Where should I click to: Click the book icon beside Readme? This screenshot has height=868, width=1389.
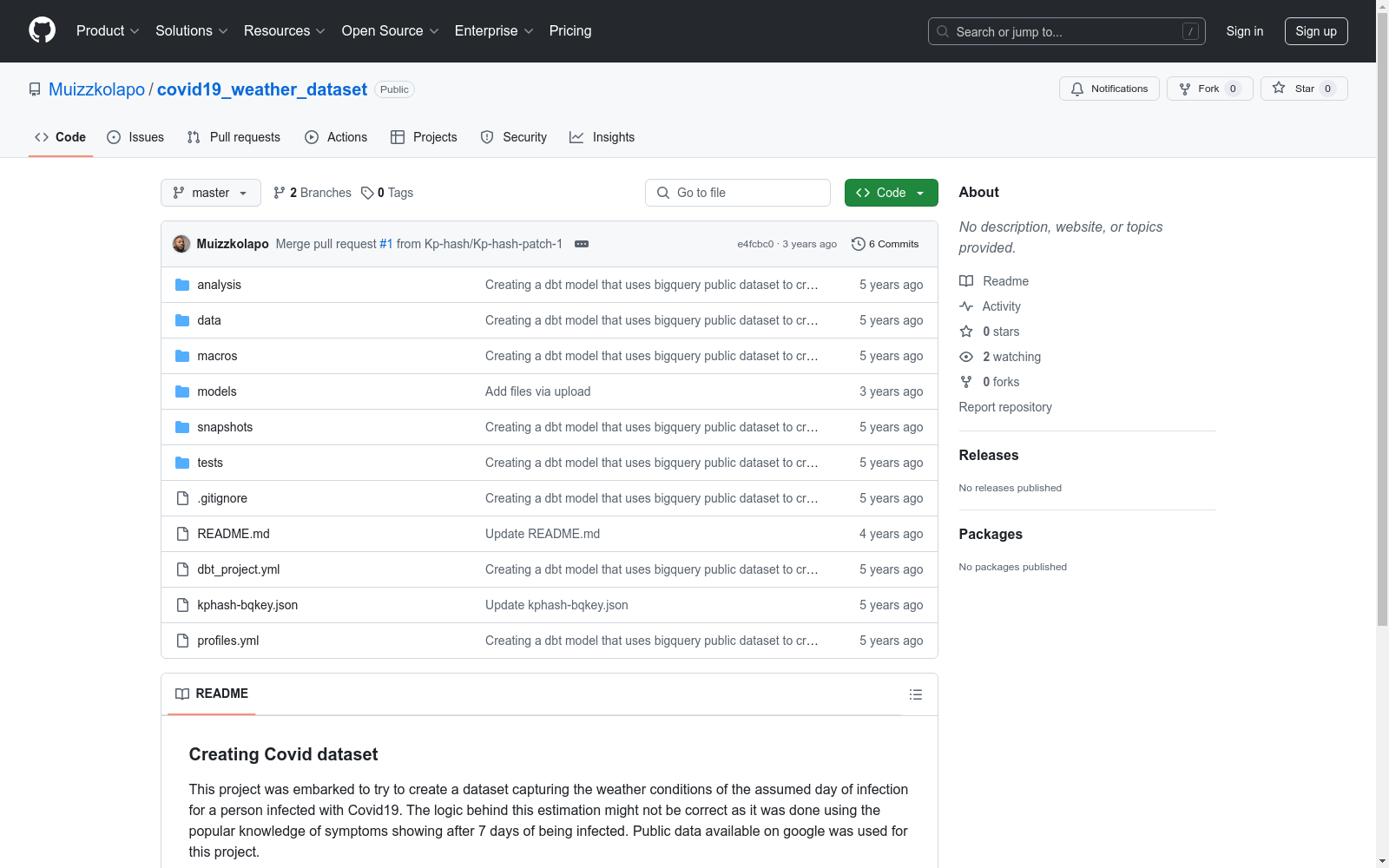(x=966, y=281)
